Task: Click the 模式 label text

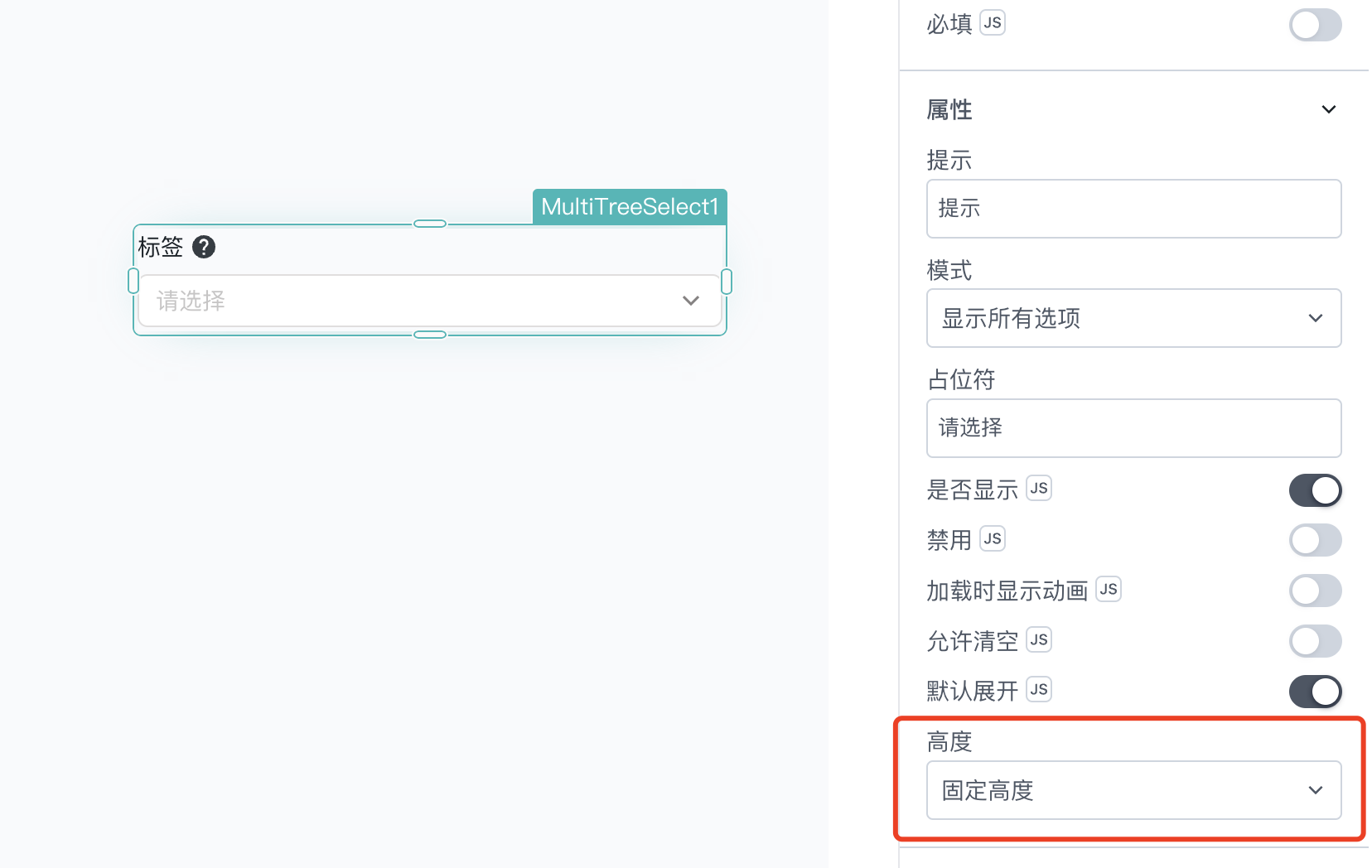Action: point(949,270)
